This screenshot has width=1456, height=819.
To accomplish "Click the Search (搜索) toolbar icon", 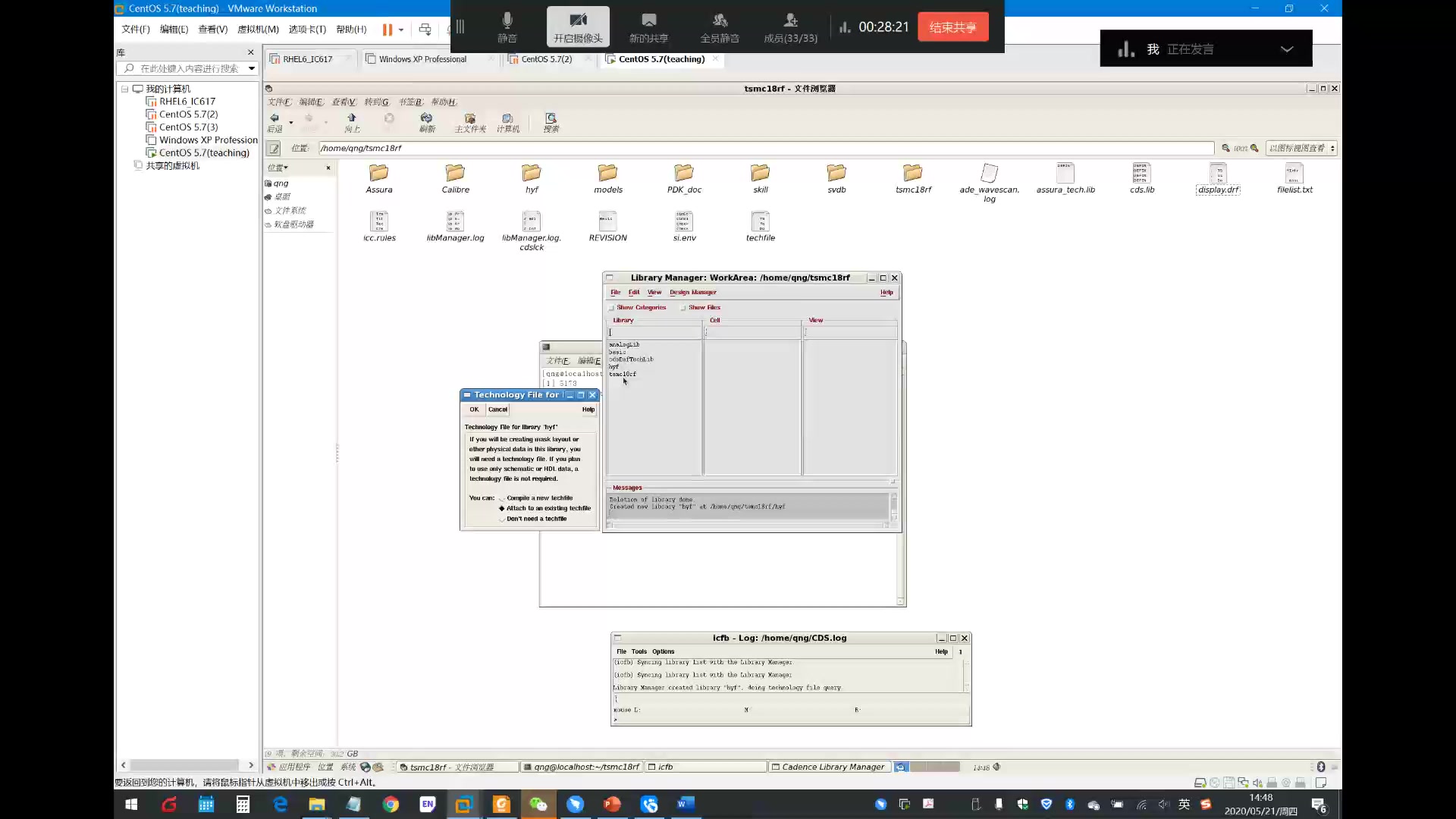I will [x=551, y=121].
